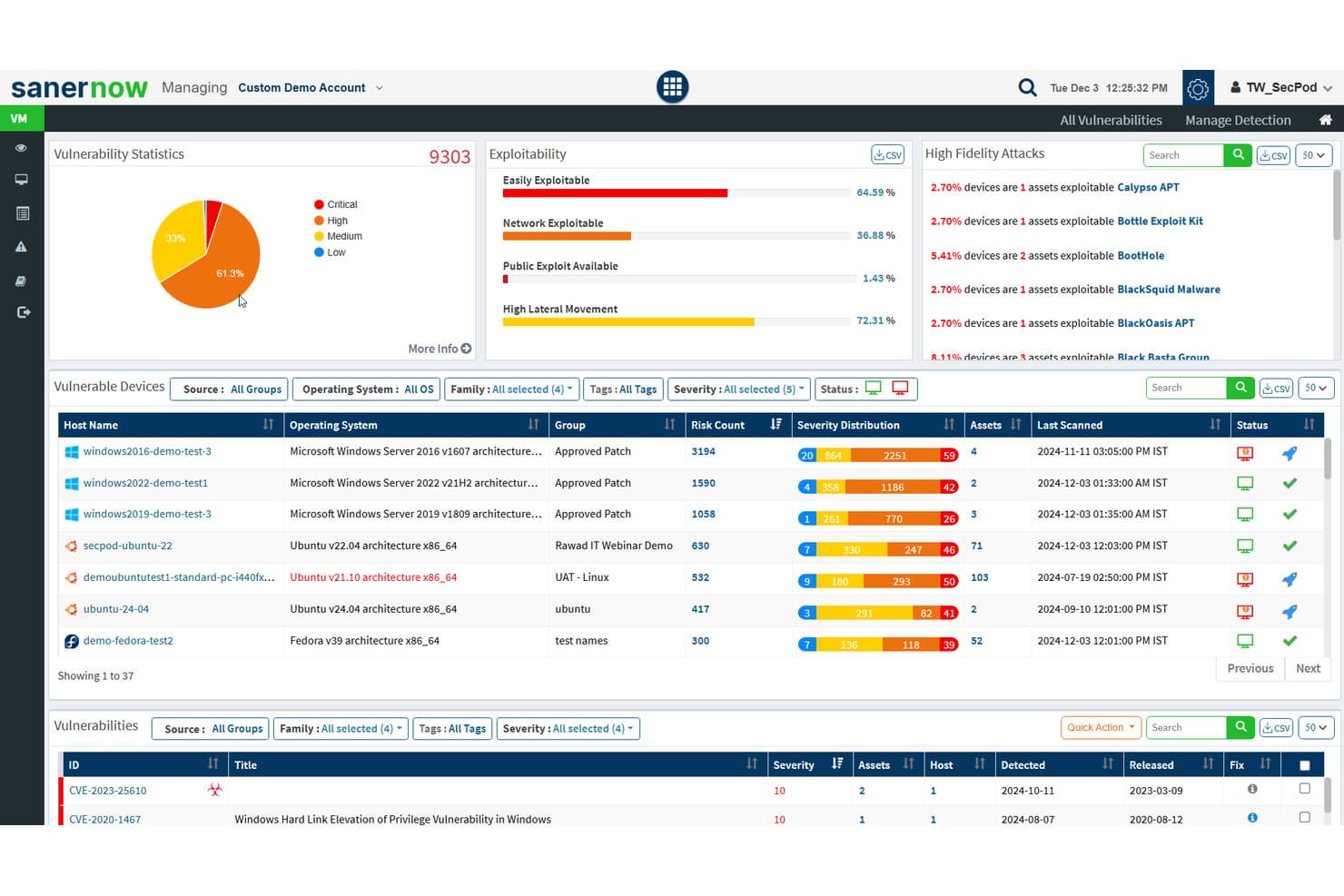This screenshot has height=896, width=1344.
Task: Export Vulnerable Devices table as CSV
Action: 1277,389
